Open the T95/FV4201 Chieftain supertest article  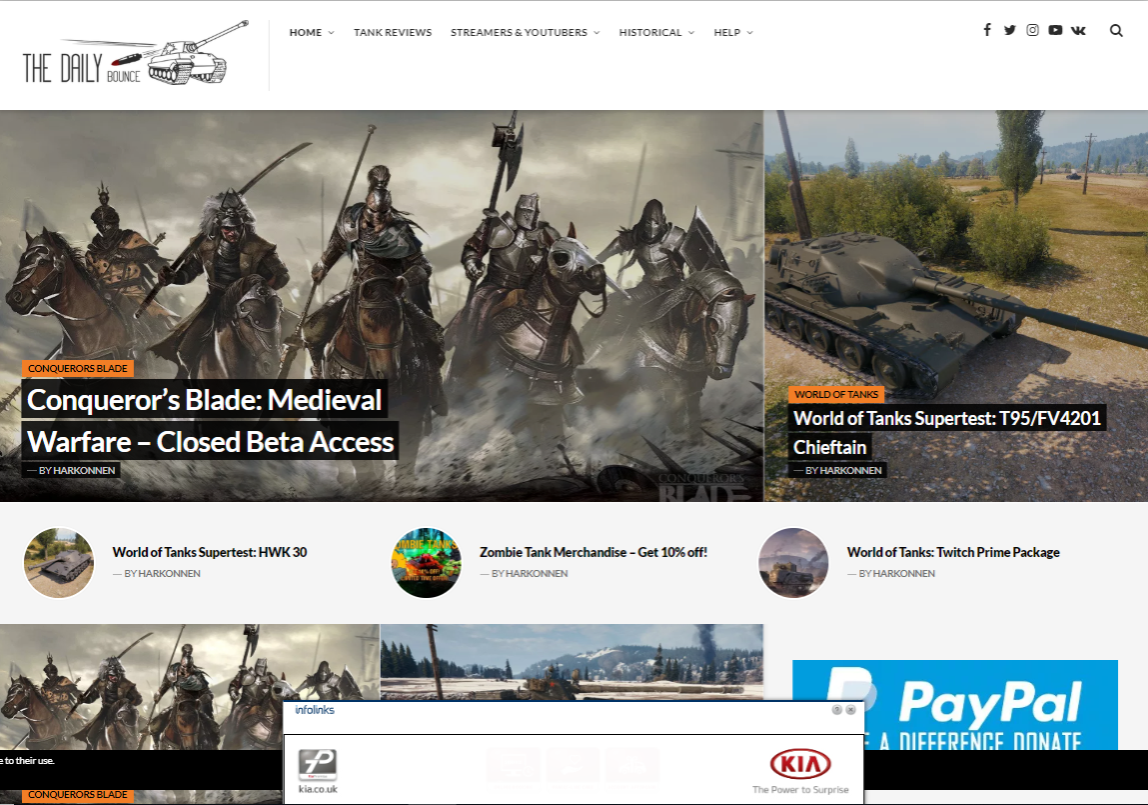(x=947, y=433)
